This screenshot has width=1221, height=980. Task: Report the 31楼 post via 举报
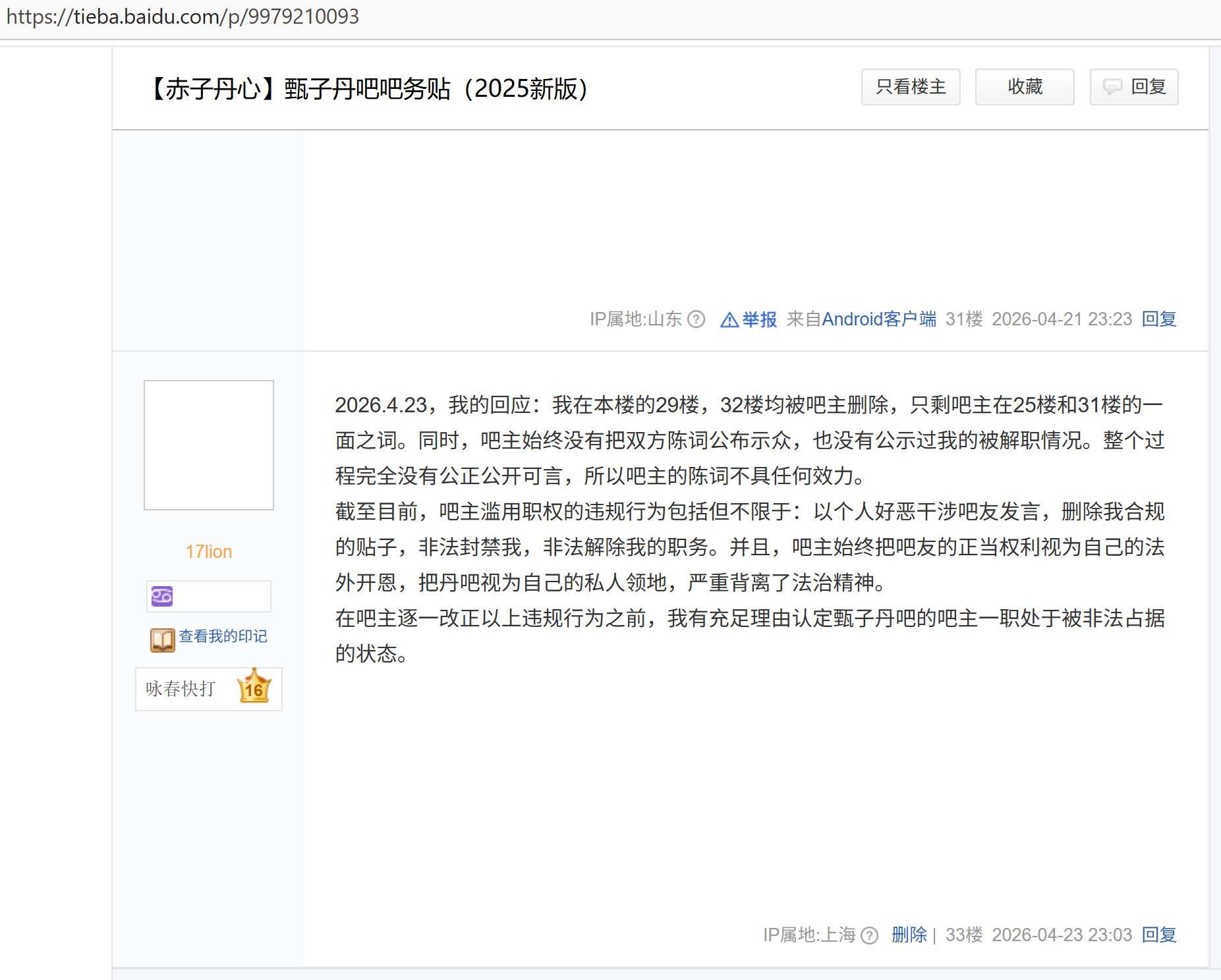(x=759, y=319)
